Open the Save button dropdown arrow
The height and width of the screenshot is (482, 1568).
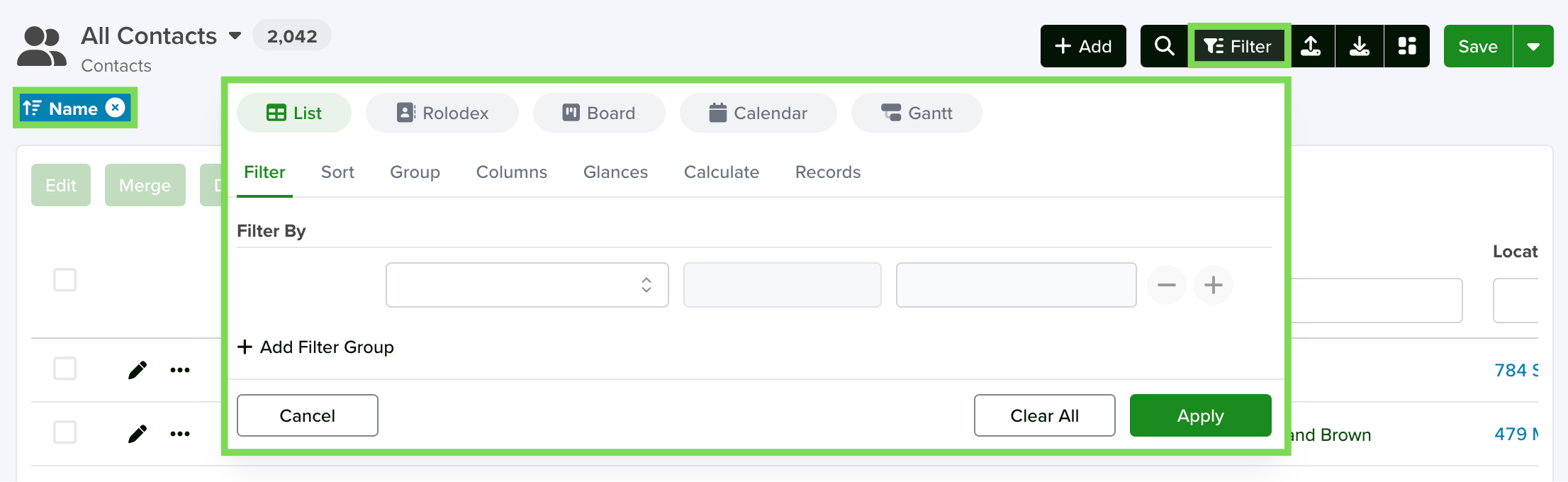click(x=1533, y=46)
